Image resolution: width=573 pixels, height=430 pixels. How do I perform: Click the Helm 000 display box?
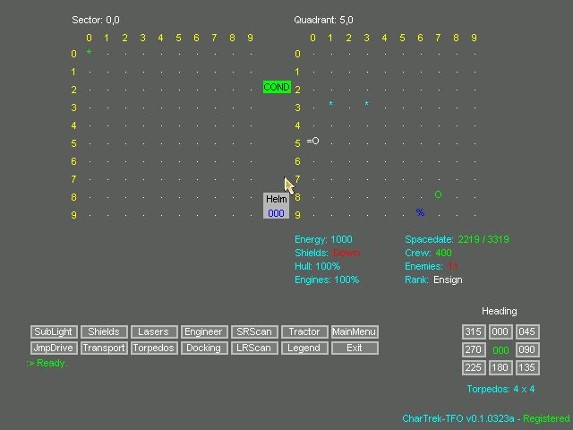tap(276, 206)
